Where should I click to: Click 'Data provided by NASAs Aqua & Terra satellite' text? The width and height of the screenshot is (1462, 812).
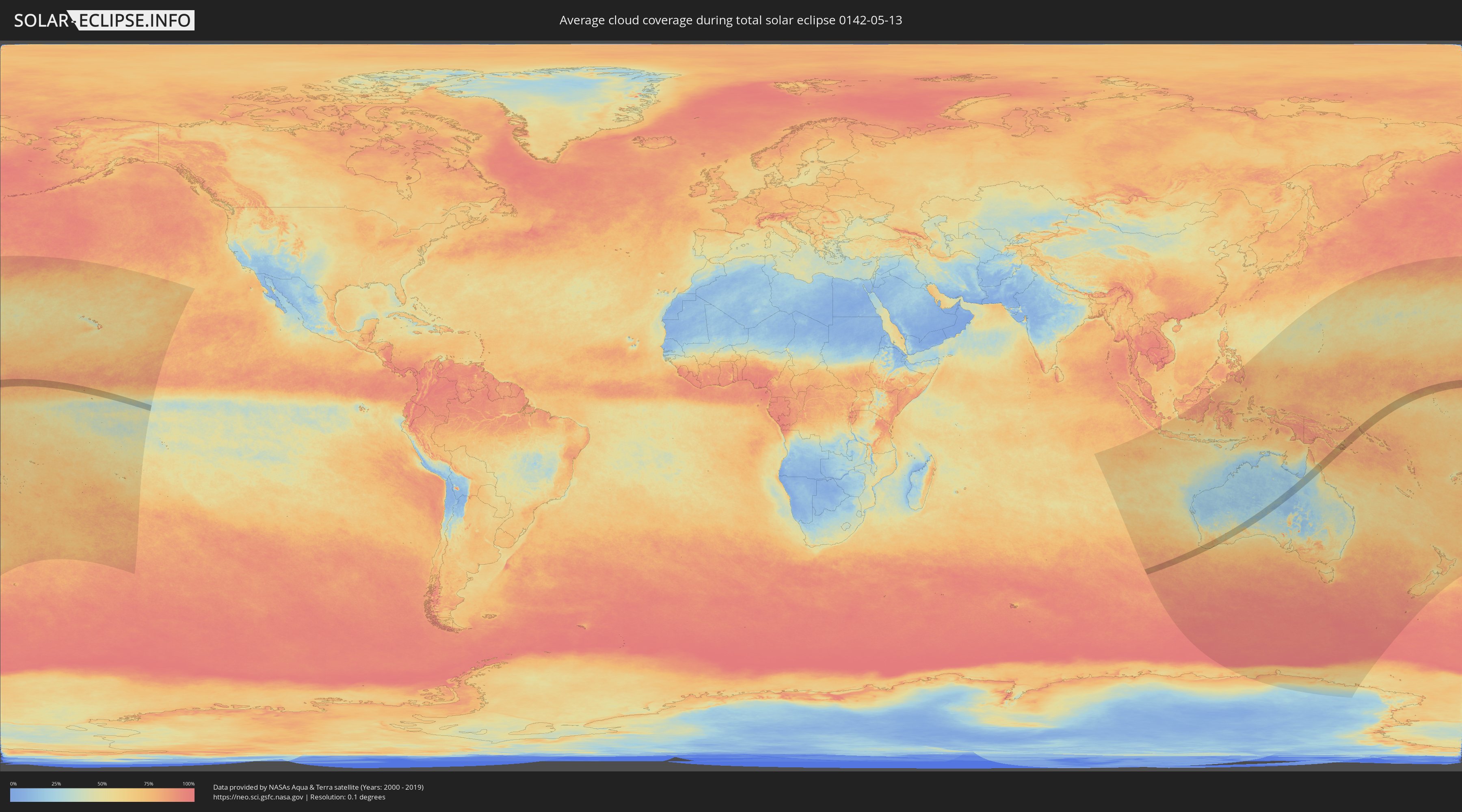(x=285, y=787)
